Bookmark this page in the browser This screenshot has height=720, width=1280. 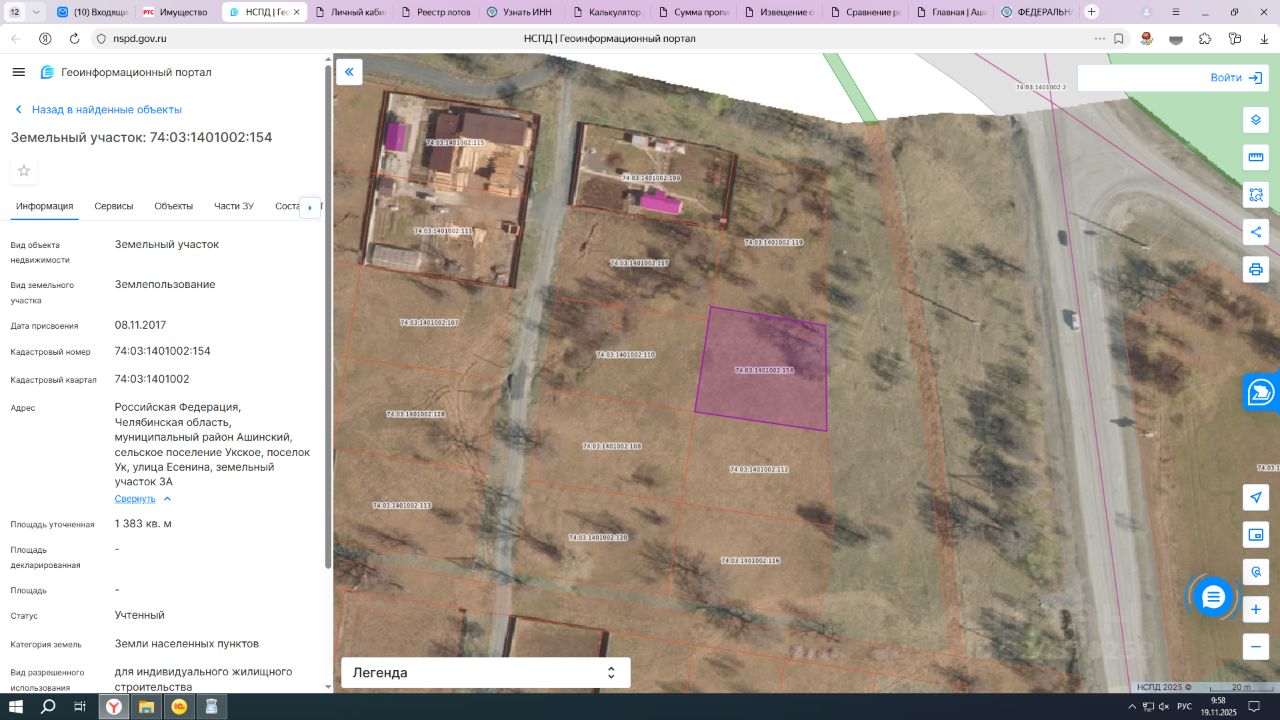click(x=1119, y=38)
